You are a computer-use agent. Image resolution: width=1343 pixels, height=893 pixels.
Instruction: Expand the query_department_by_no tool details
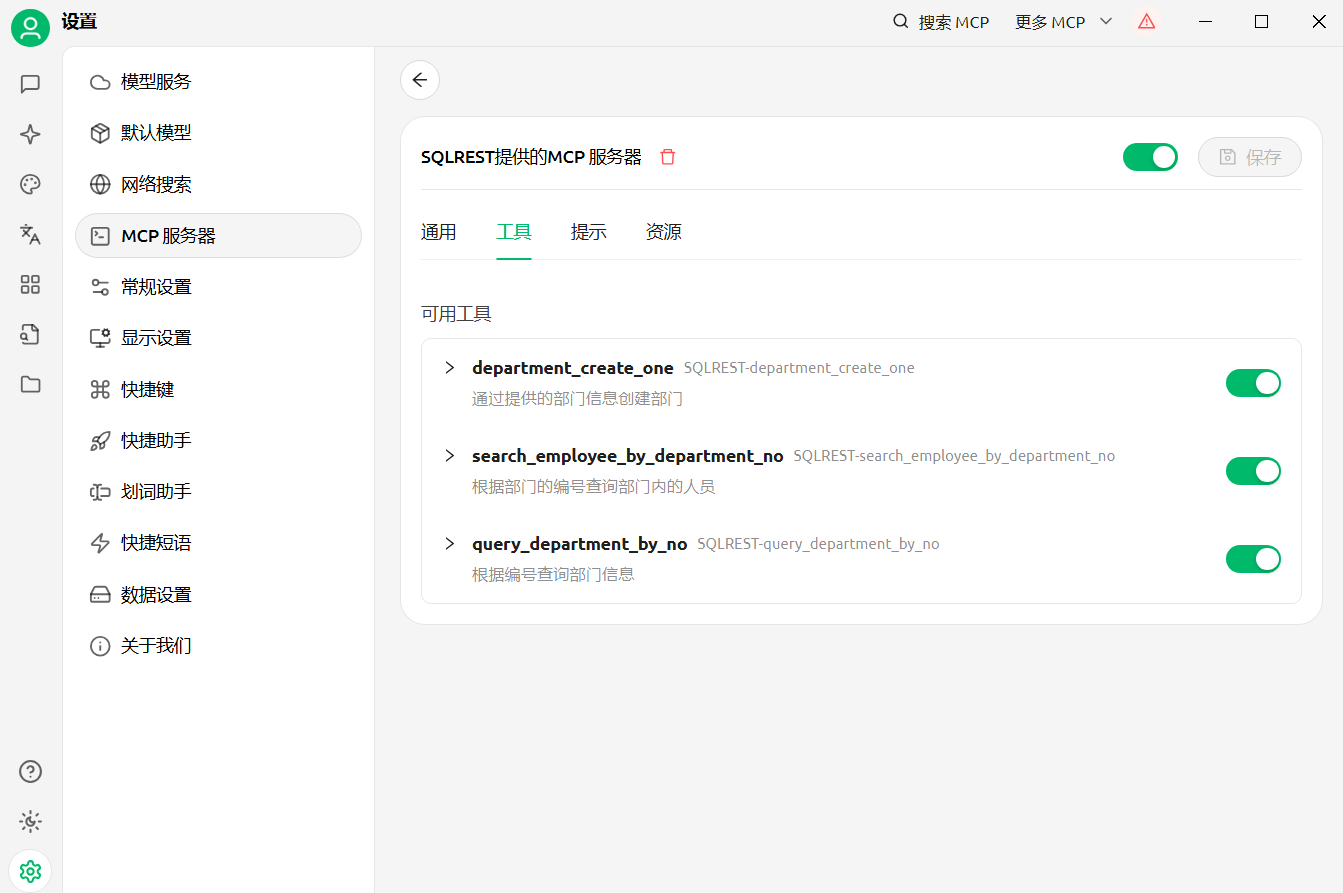(450, 543)
